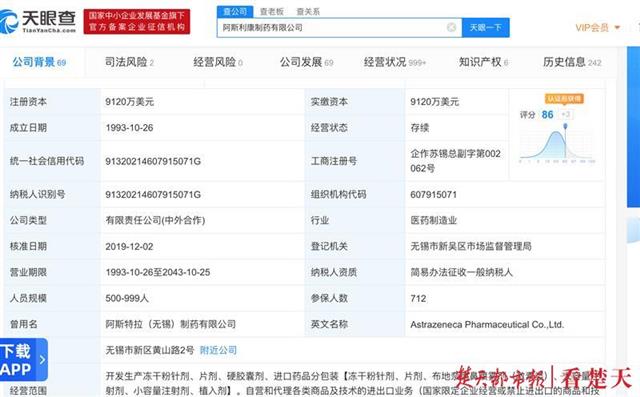Select English name Astrazeneca Pharmaceutical Co.,Ltd.

487,324
